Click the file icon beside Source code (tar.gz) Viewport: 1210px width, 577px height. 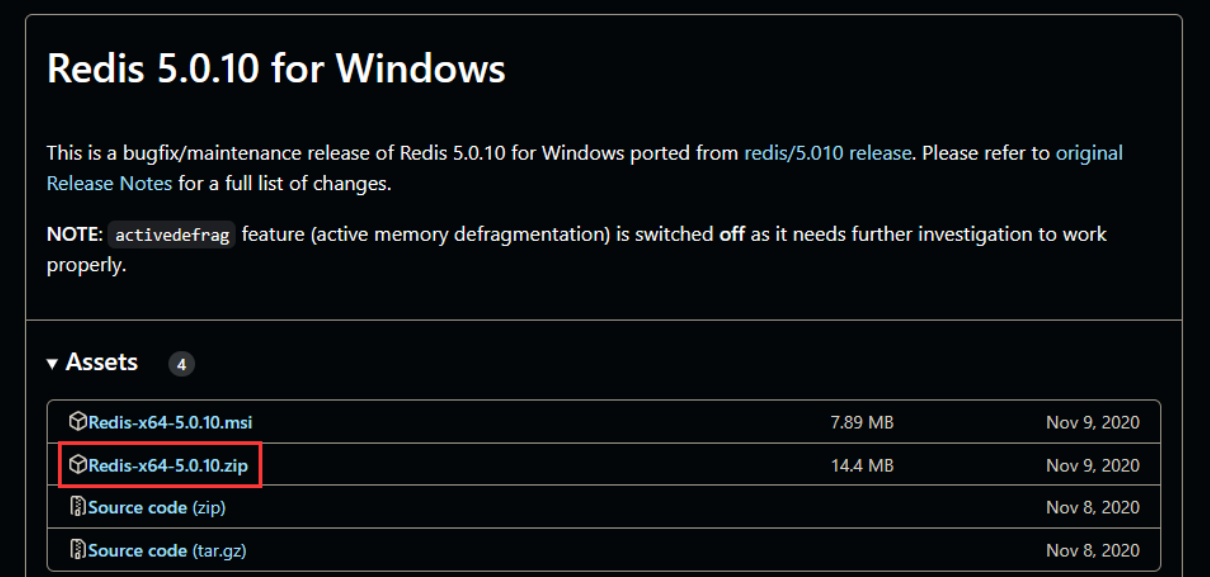tap(77, 550)
